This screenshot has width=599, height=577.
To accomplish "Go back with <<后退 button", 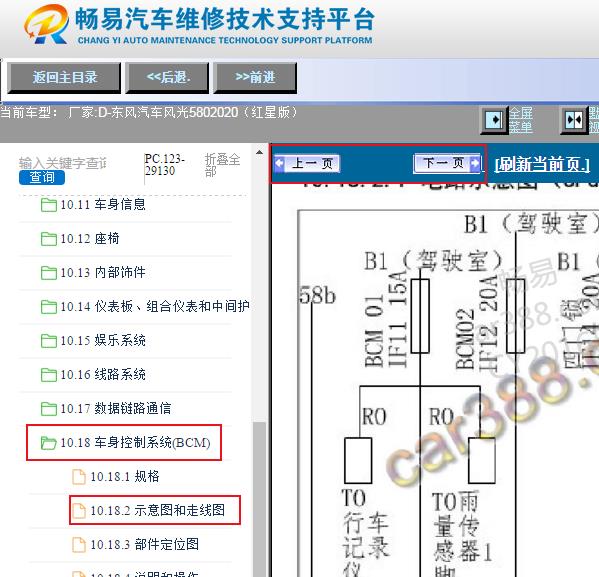I will [x=168, y=78].
